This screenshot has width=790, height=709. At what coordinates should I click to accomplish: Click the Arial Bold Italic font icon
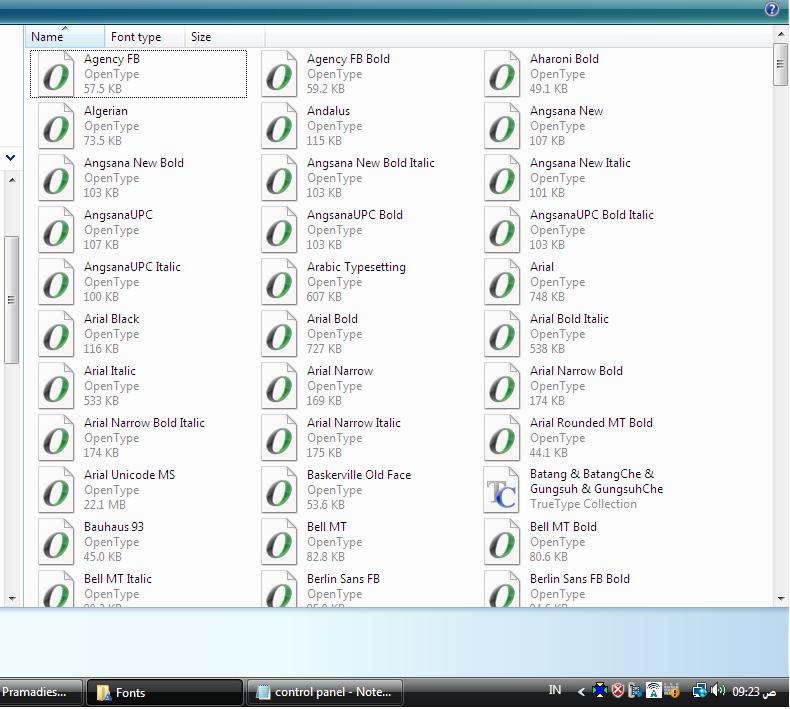click(502, 334)
